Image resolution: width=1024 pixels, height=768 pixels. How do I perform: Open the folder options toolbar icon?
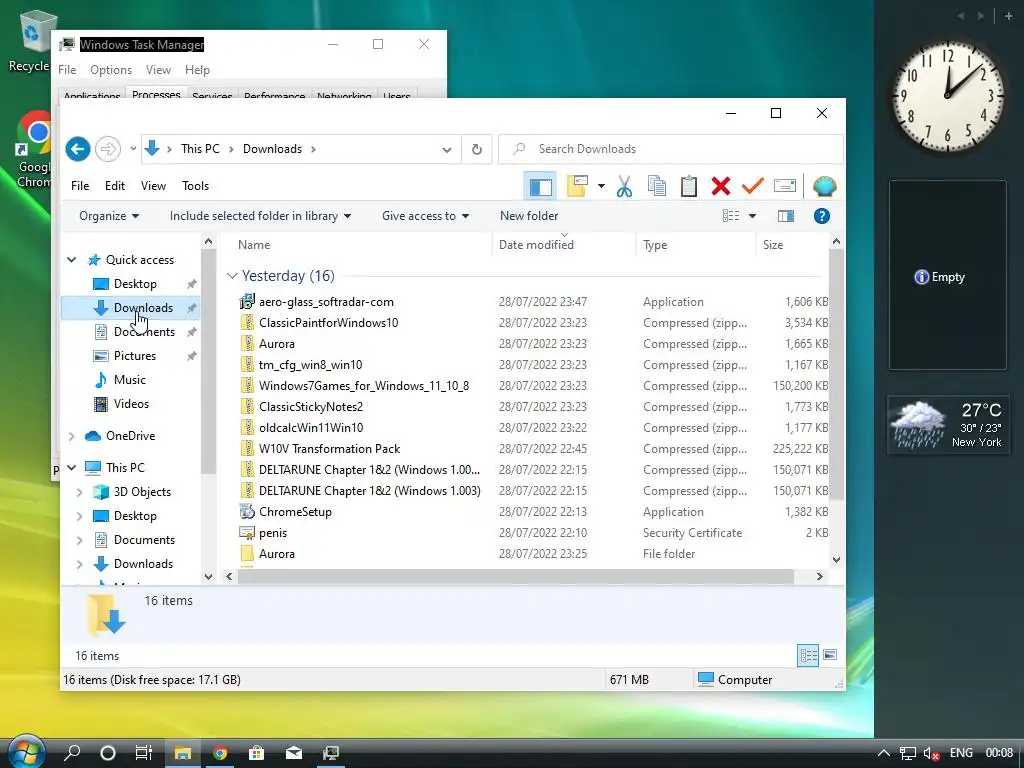pos(577,186)
